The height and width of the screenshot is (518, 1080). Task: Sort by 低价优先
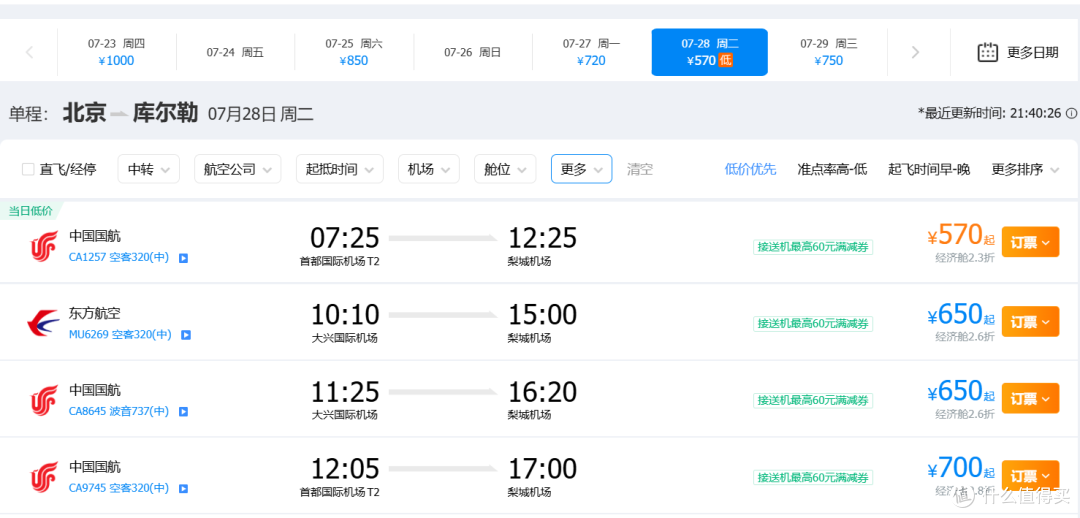click(750, 169)
